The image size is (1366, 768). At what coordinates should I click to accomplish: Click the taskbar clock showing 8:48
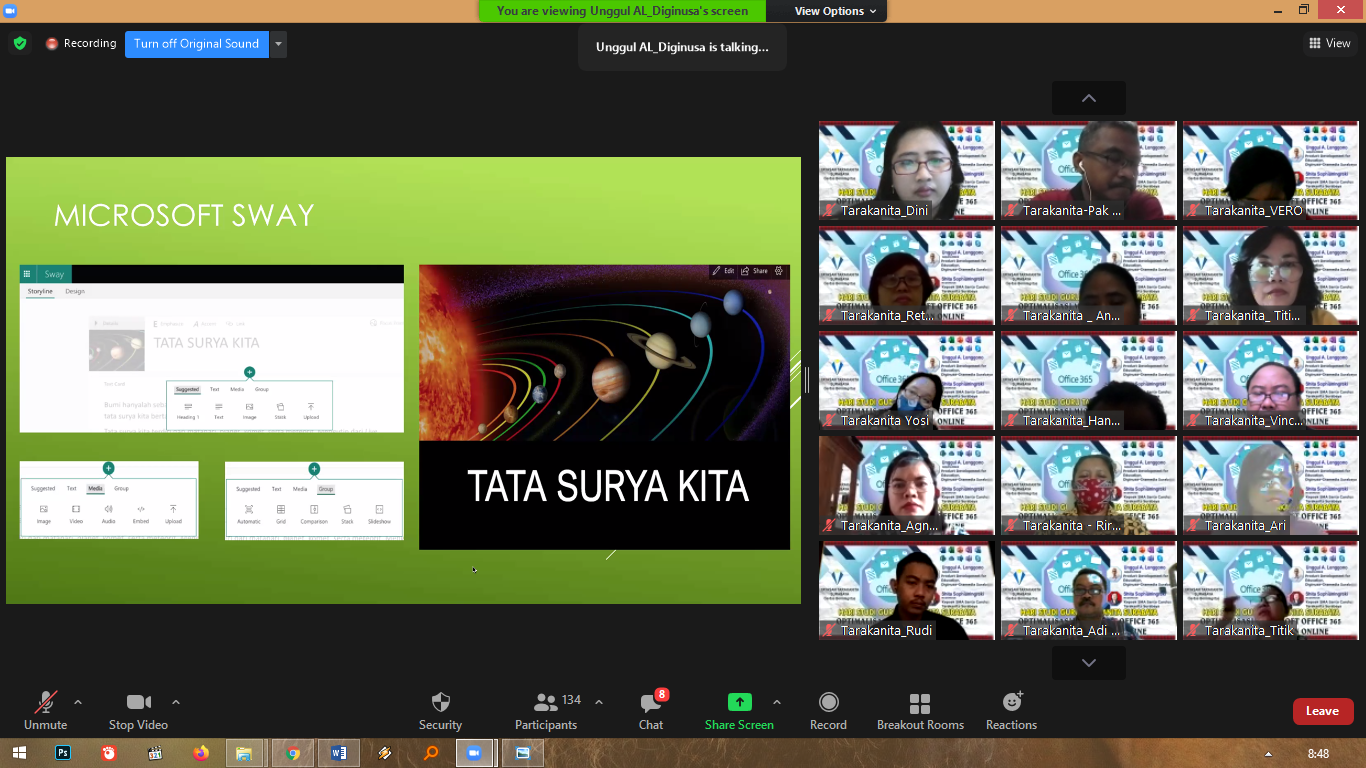(x=1318, y=754)
